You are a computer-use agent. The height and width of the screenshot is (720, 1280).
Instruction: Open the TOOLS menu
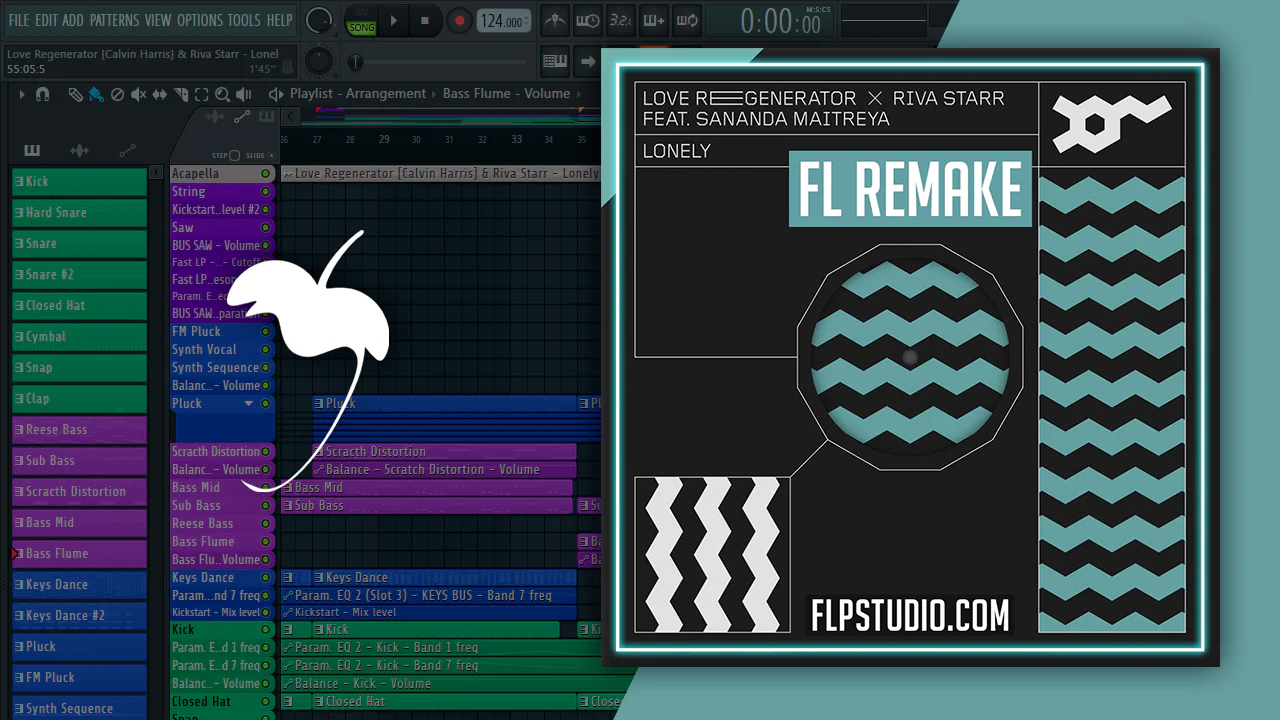pos(244,20)
